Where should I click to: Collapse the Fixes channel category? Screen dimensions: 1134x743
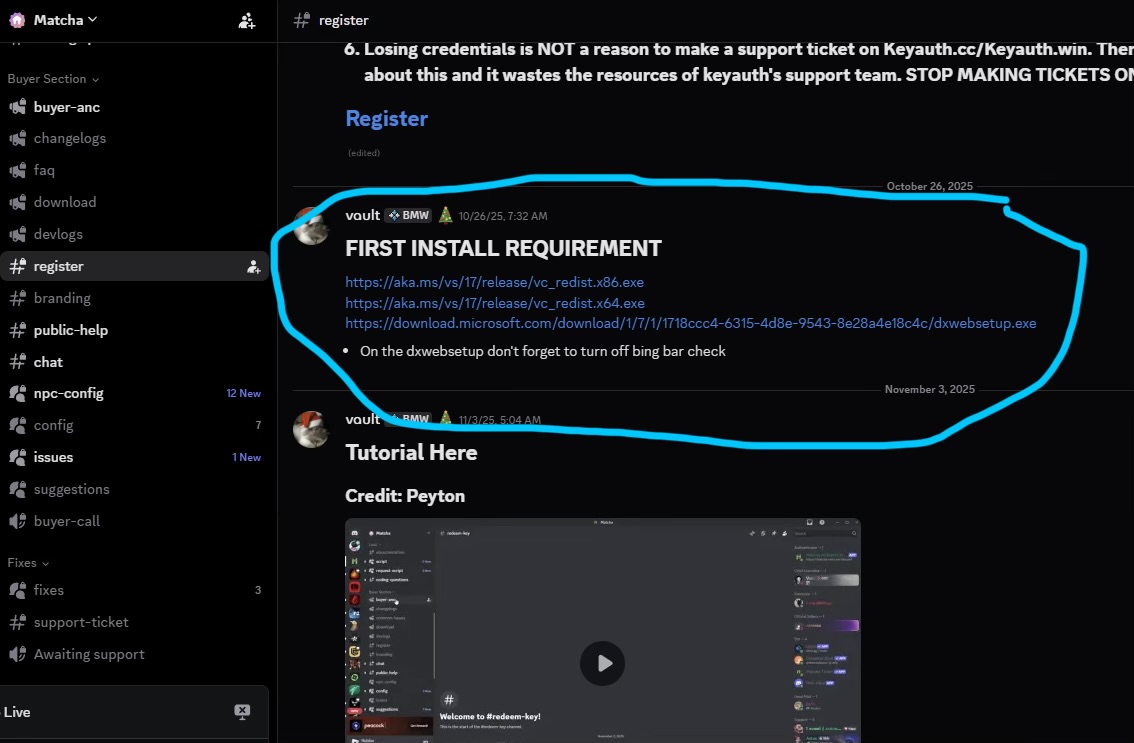point(28,563)
